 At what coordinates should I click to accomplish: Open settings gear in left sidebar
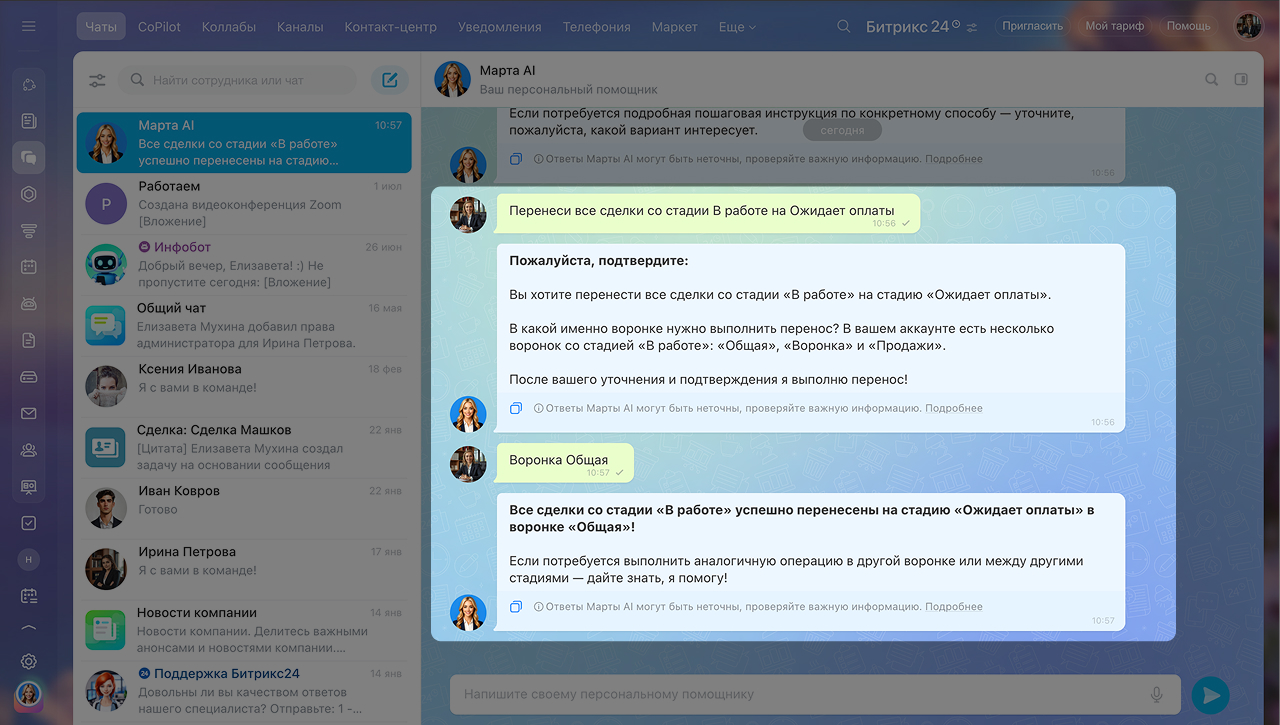[x=29, y=661]
